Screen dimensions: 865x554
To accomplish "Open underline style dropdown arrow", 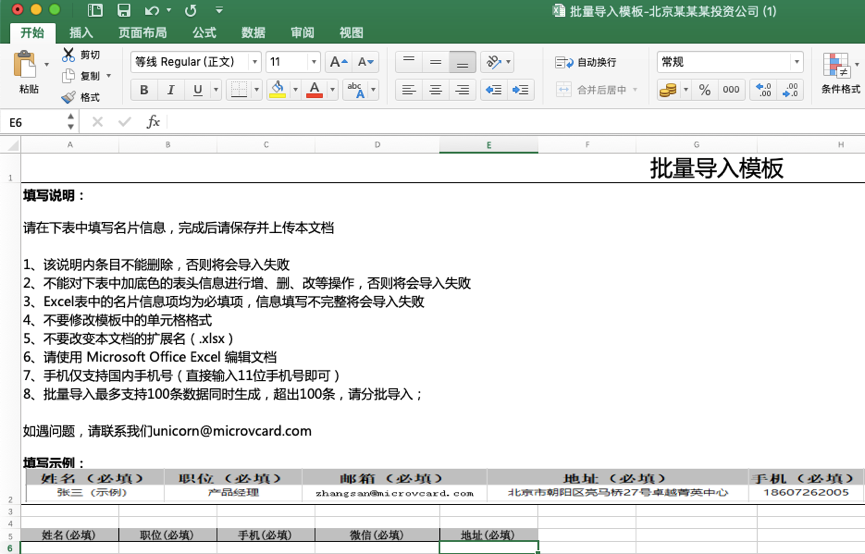I will 216,89.
